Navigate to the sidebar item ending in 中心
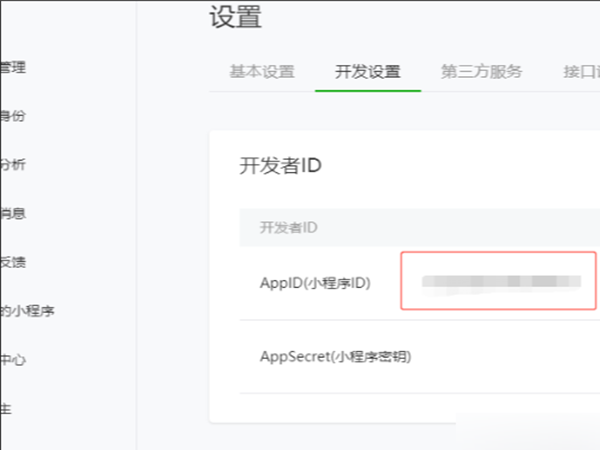Viewport: 600px width, 450px height. 13,360
